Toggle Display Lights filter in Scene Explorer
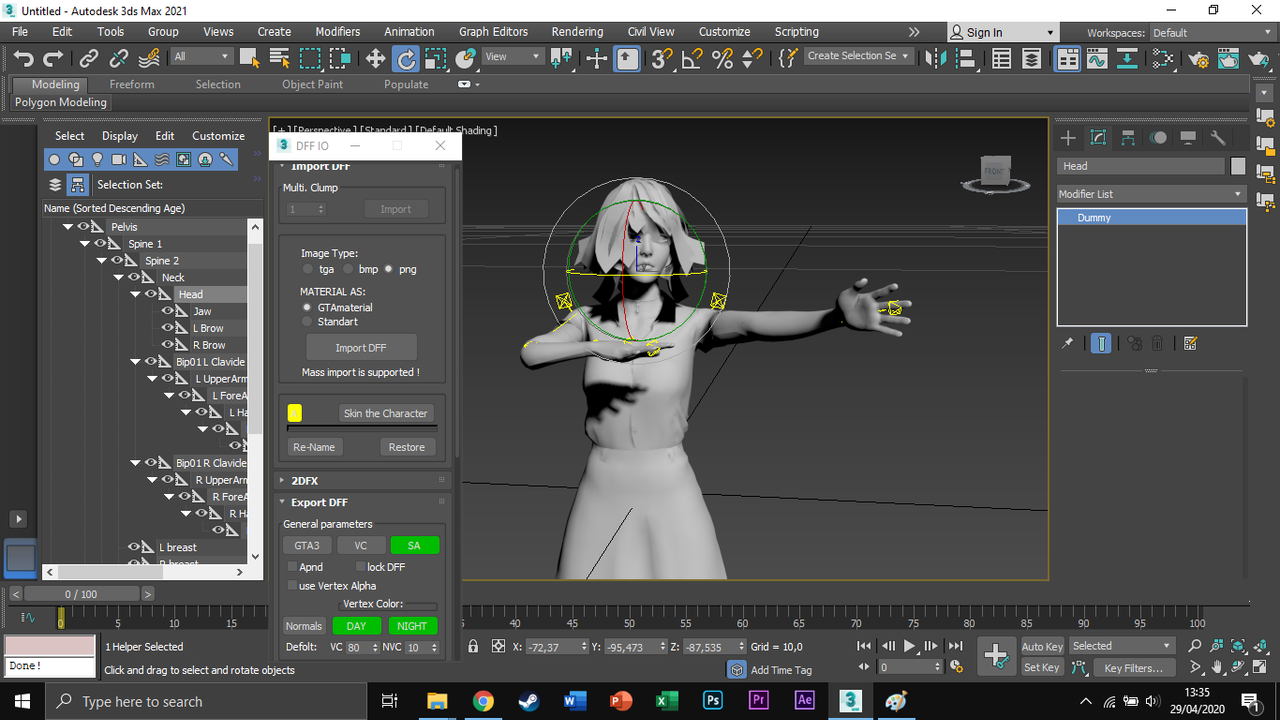Image resolution: width=1280 pixels, height=720 pixels. click(x=97, y=159)
